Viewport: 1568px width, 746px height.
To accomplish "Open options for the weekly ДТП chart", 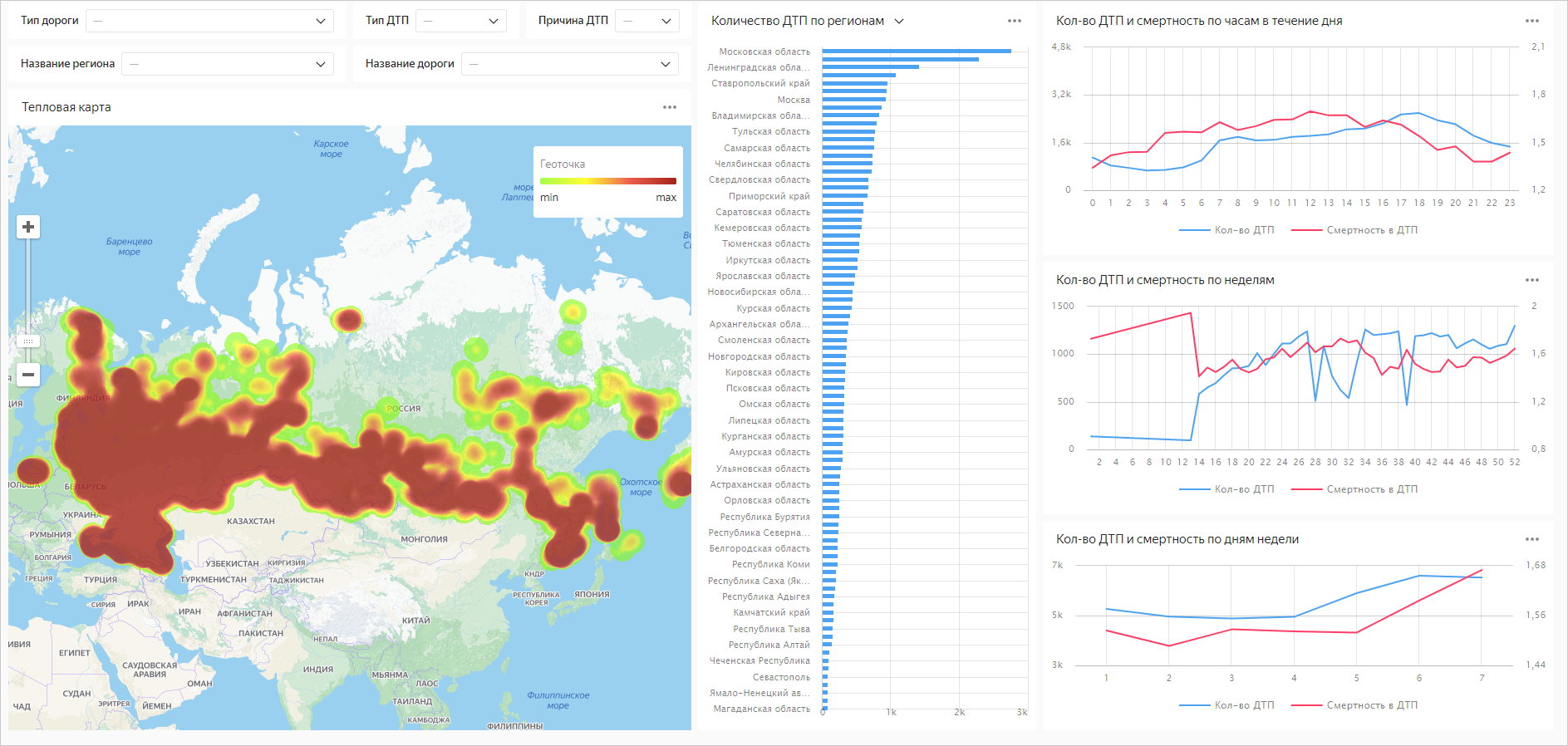I will click(1532, 280).
